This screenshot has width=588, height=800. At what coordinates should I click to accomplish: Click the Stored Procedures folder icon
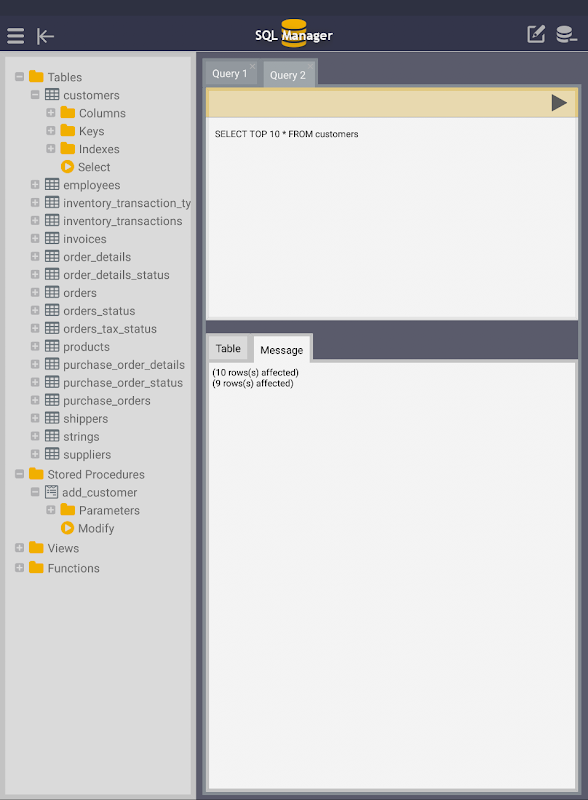(36, 474)
